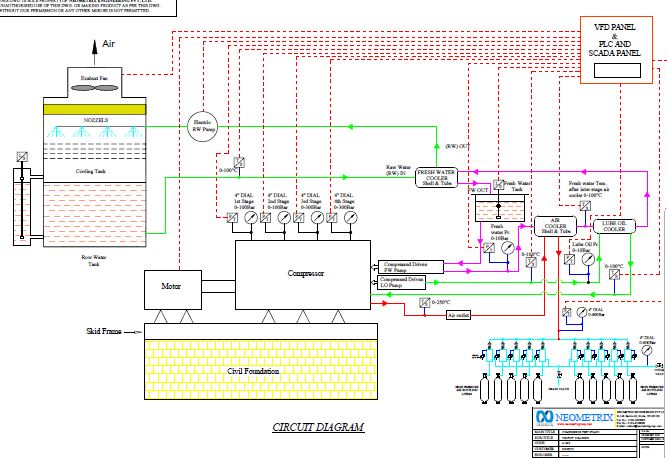
Task: Click the Row Water Tank caption
Action: 94,260
